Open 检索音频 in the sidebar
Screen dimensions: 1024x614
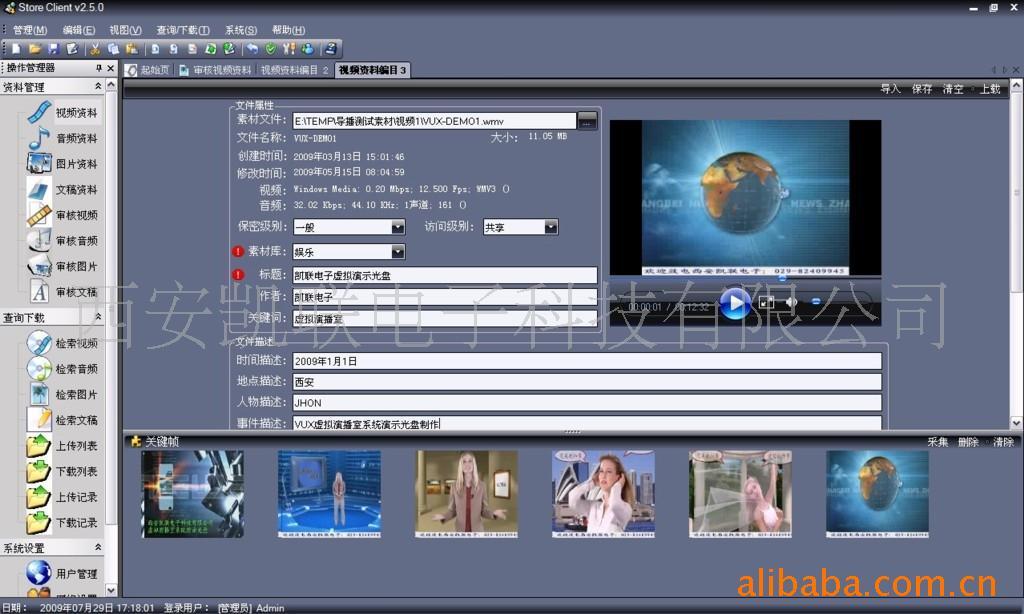point(63,368)
